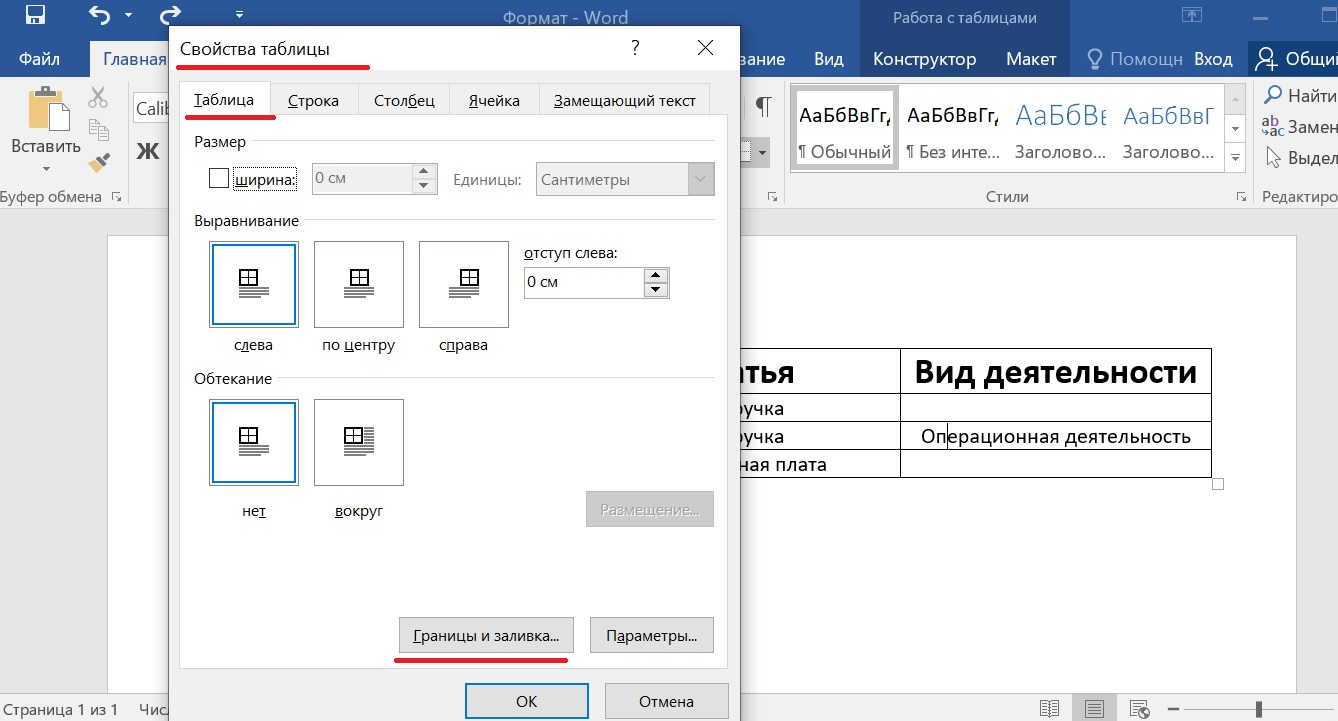Image resolution: width=1338 pixels, height=721 pixels.
Task: Redo the last action
Action: click(171, 16)
